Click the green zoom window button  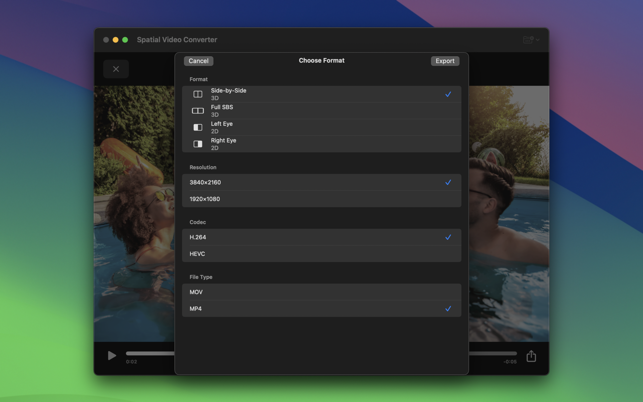click(125, 40)
